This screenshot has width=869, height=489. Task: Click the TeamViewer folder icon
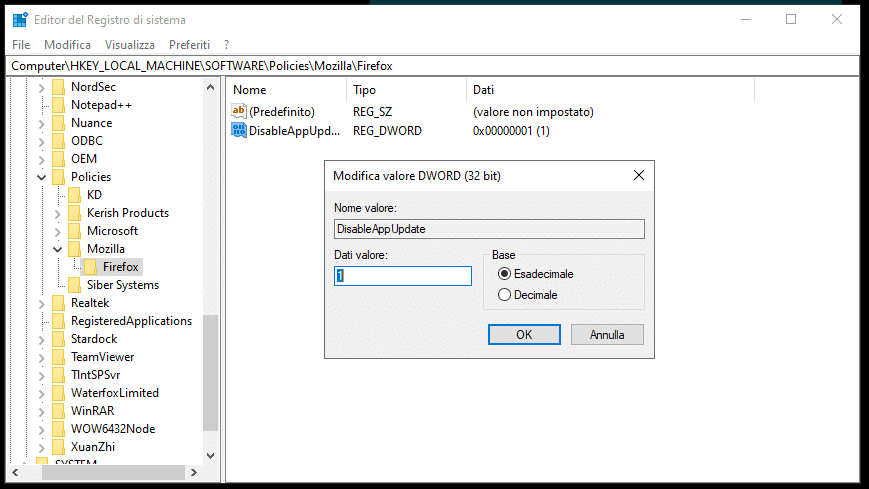point(58,356)
